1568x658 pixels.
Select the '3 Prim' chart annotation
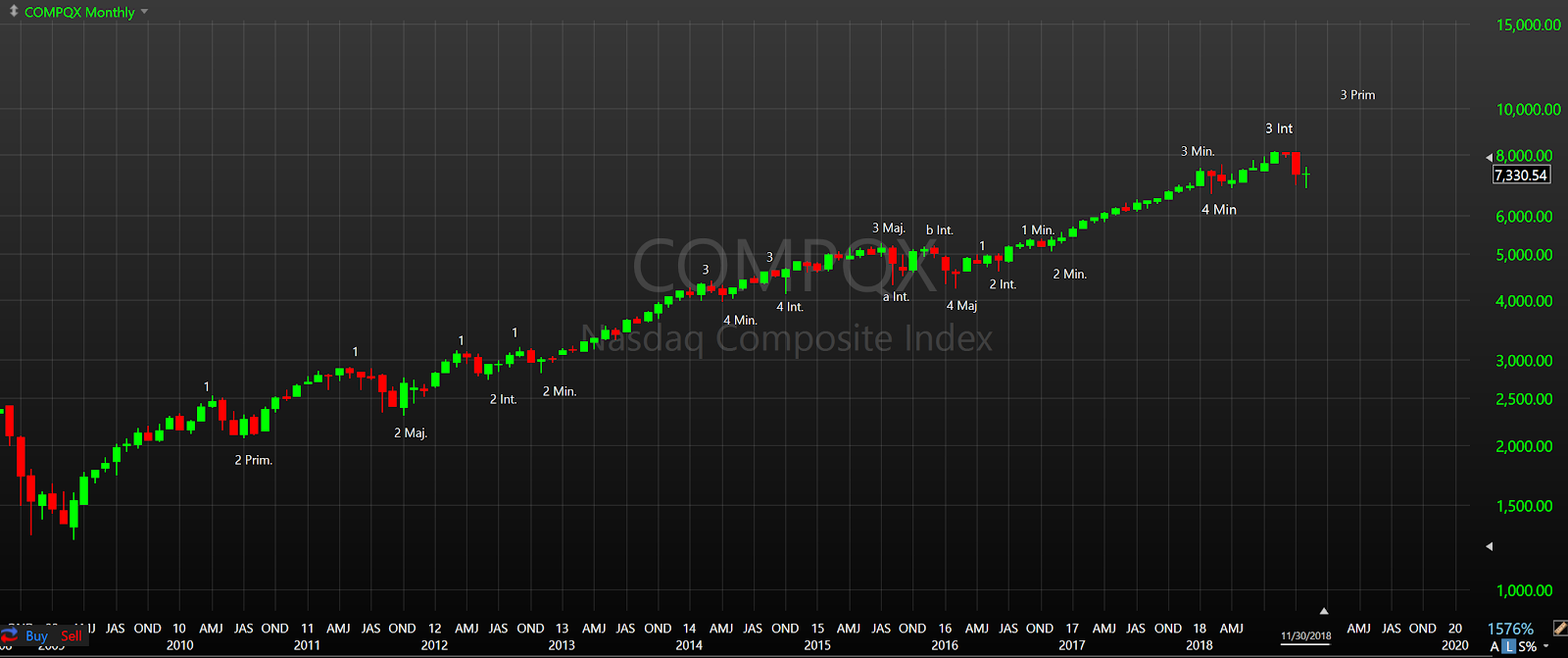point(1357,95)
